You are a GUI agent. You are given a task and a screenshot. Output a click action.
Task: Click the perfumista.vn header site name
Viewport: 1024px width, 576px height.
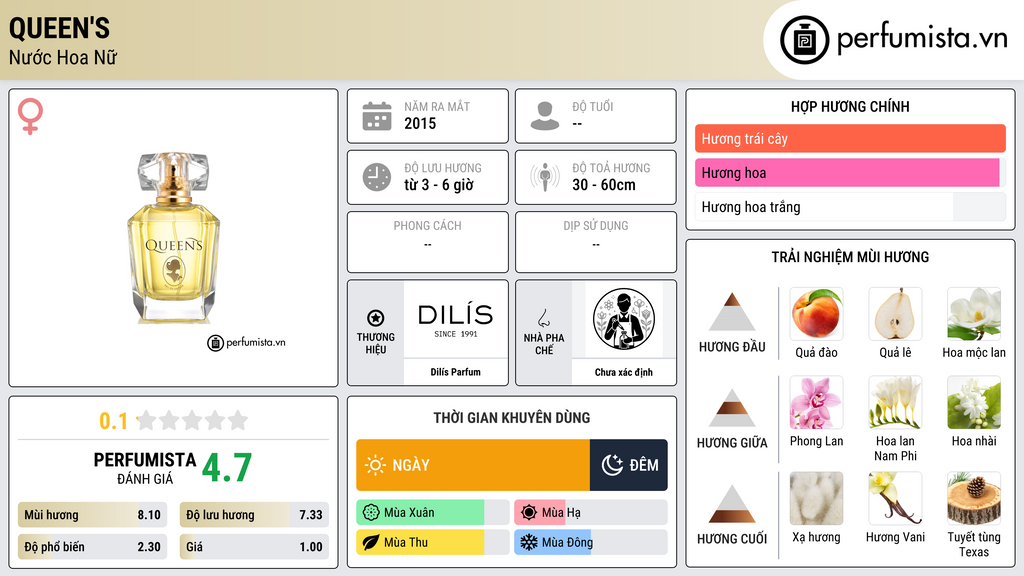tap(922, 39)
